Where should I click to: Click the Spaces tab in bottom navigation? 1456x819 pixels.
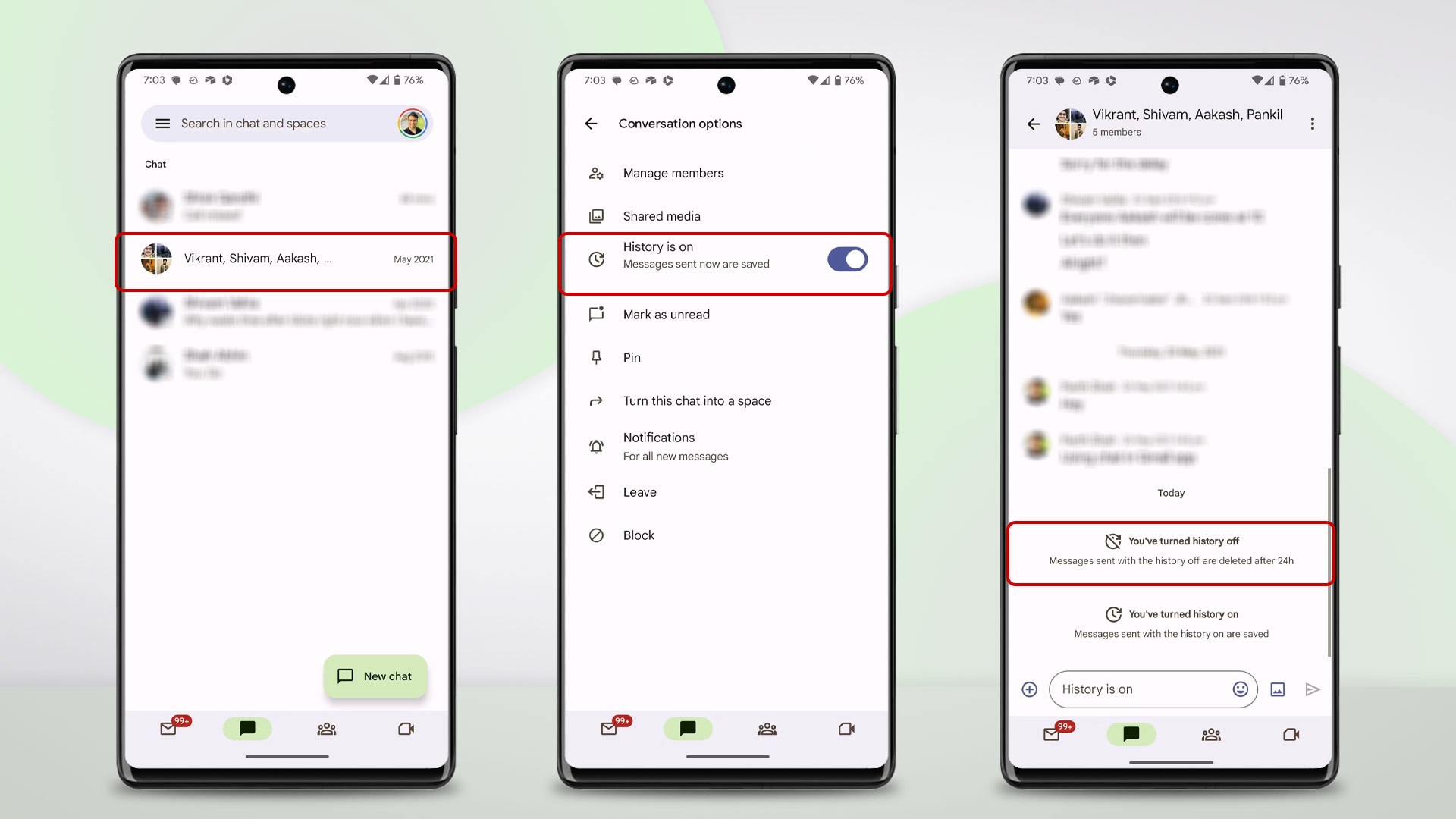[x=326, y=728]
